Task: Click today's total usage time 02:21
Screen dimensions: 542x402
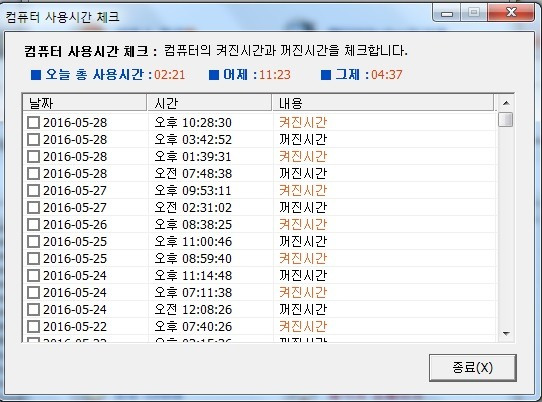Action: 169,75
